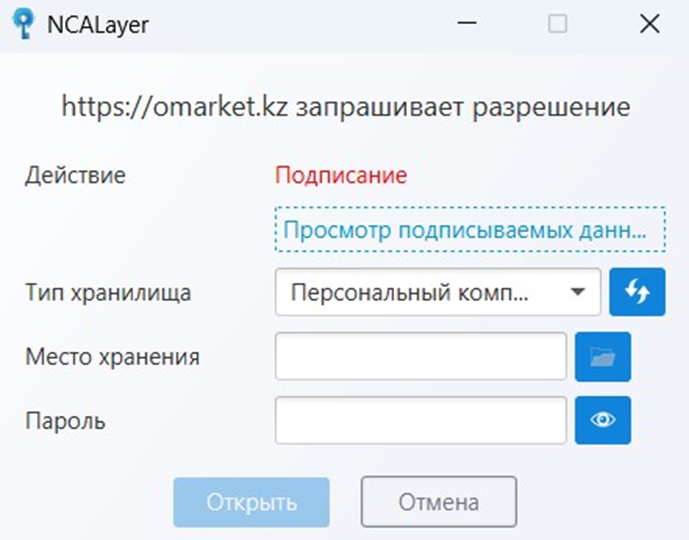
Task: Browse for key file using the folder icon
Action: pos(603,357)
